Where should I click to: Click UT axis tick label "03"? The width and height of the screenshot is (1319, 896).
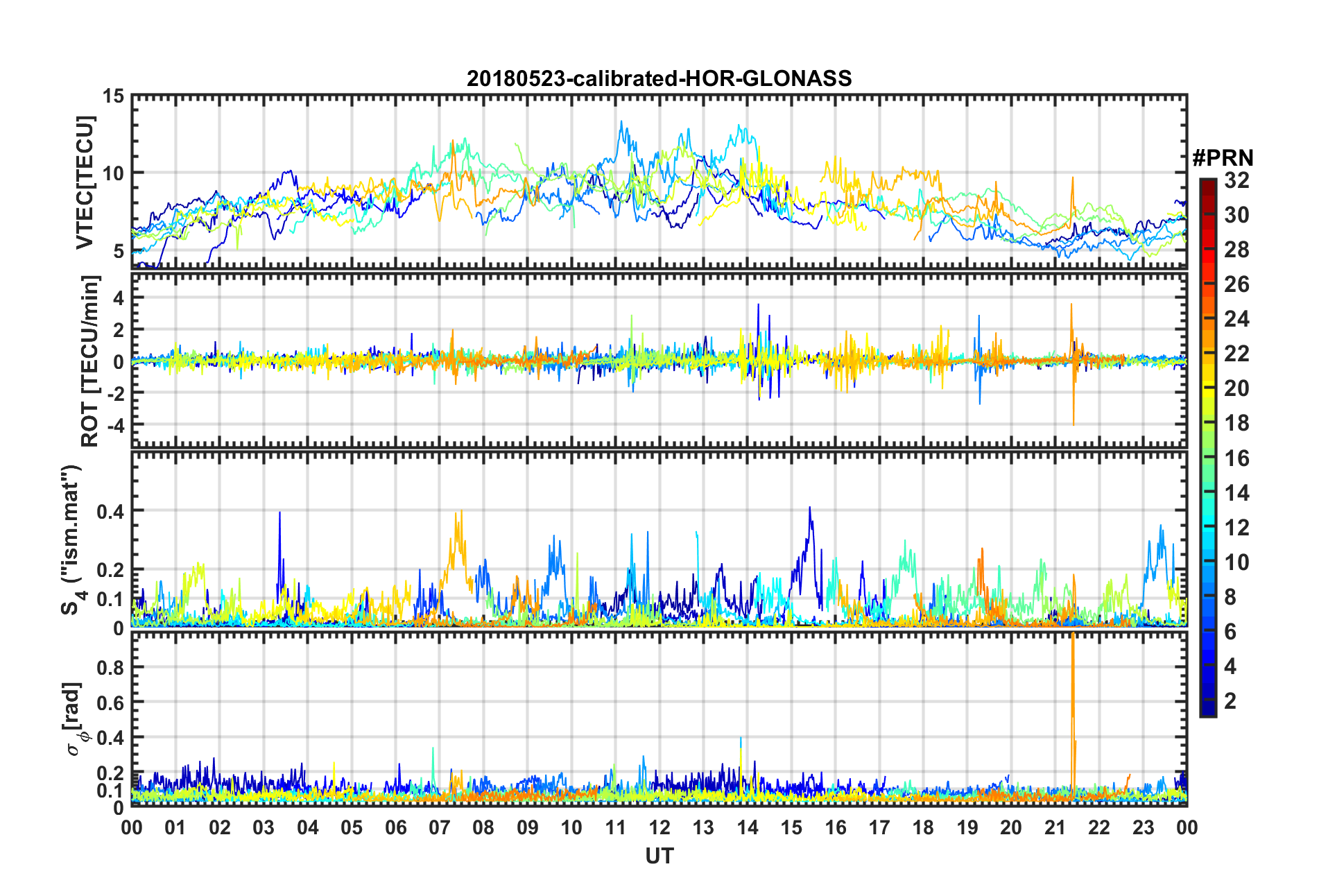coord(264,827)
